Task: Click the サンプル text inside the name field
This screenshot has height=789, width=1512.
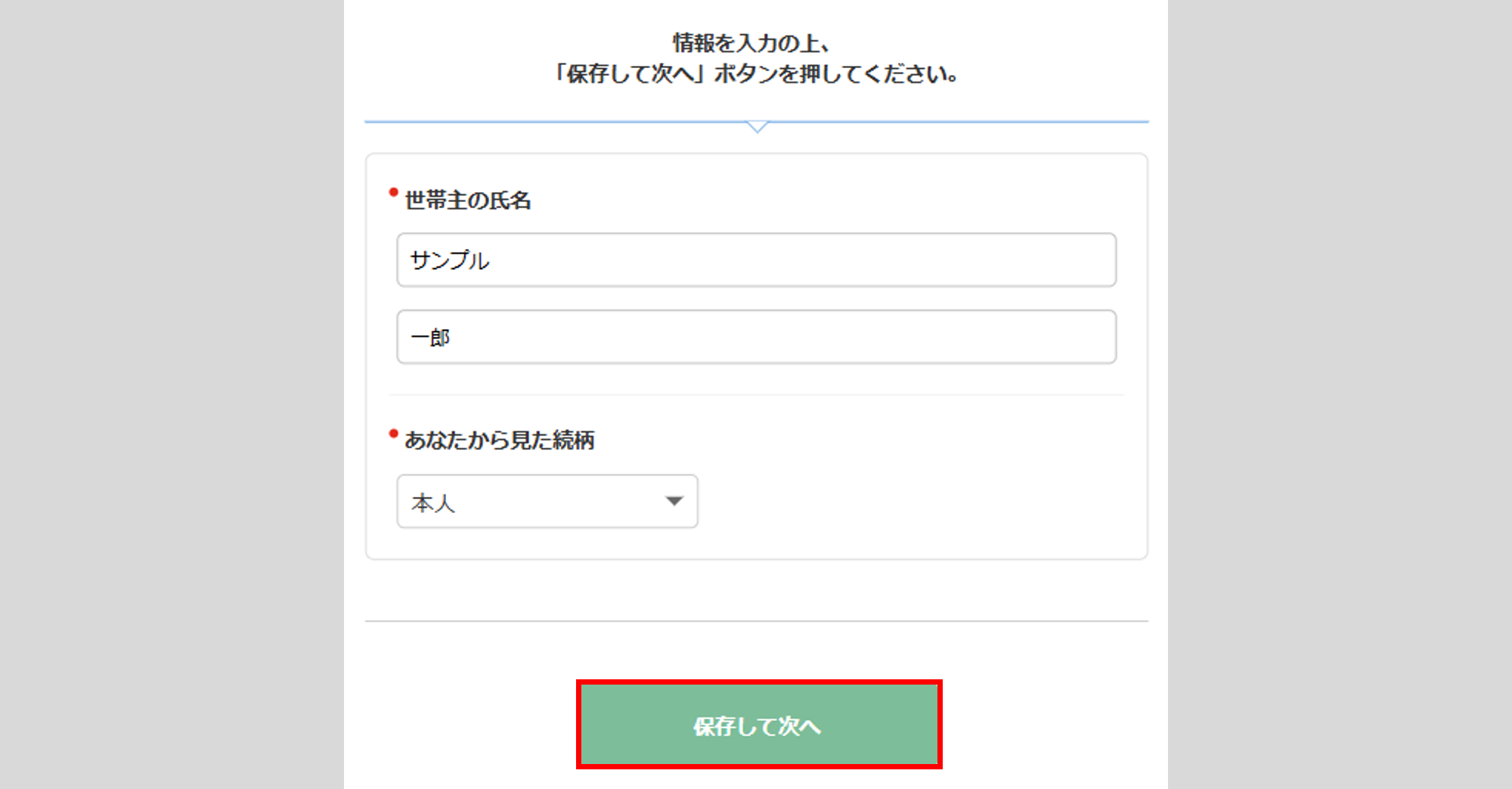Action: coord(450,260)
